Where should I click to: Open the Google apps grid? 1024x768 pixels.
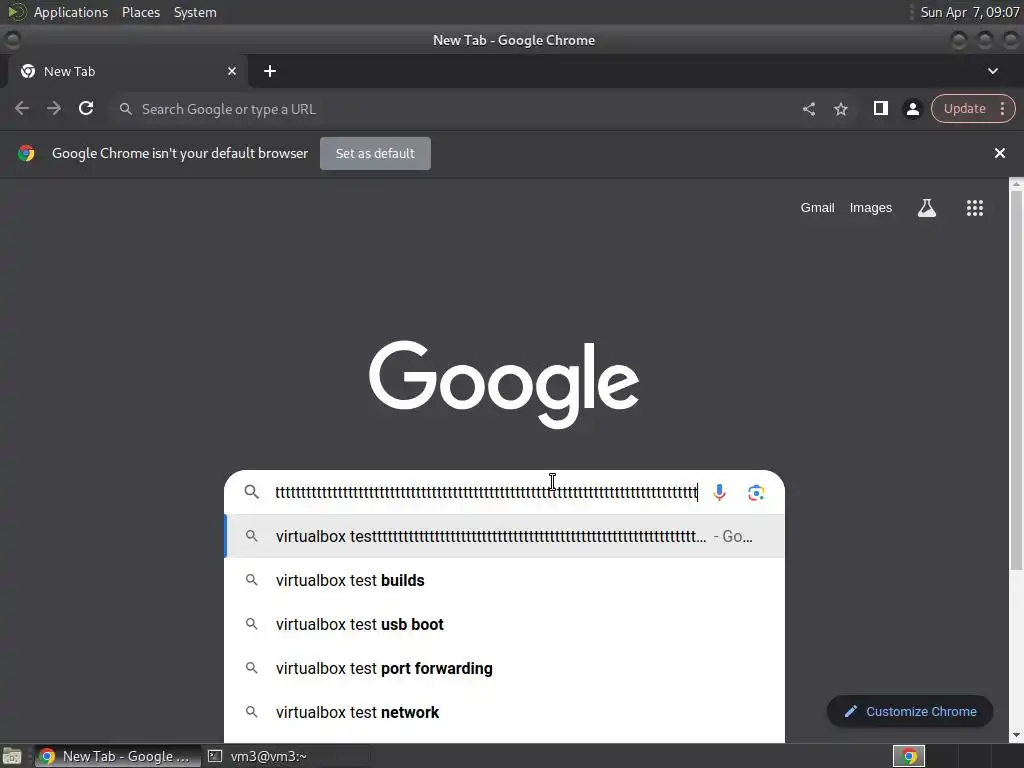click(975, 208)
